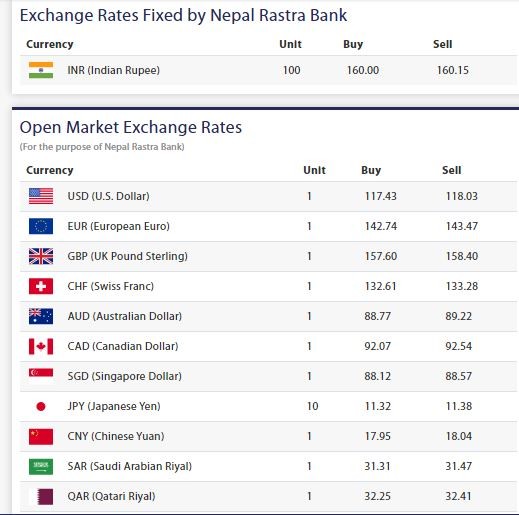The width and height of the screenshot is (519, 515).
Task: Click the UK Union Jack flag
Action: 41,256
